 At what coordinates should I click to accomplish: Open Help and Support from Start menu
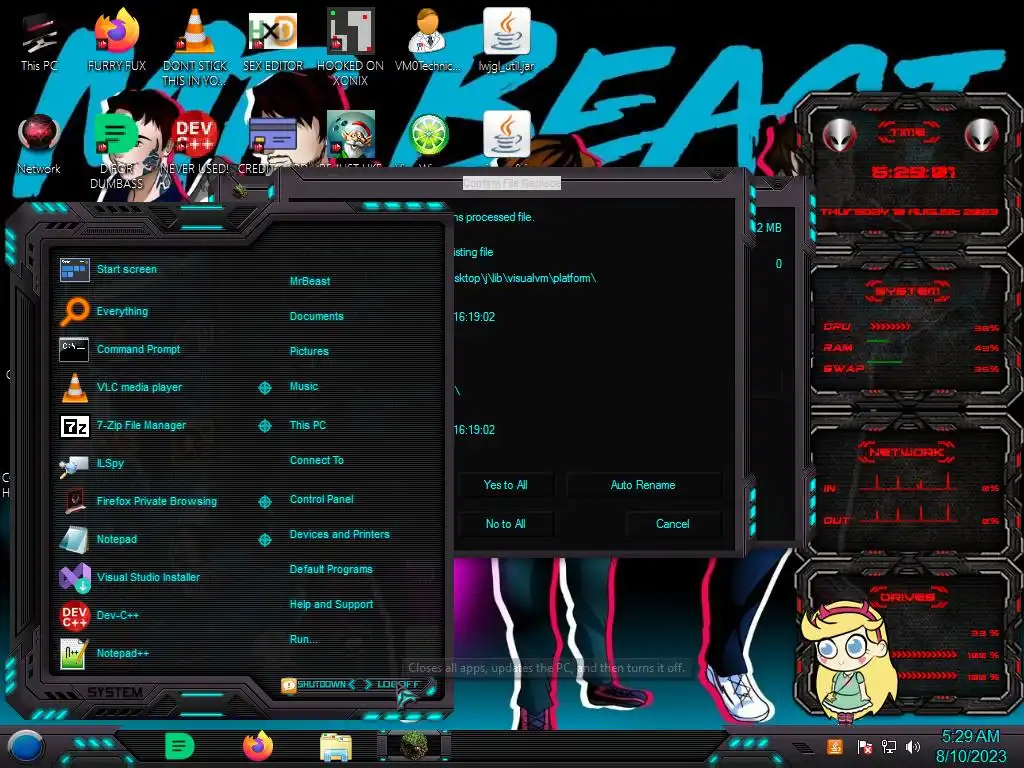click(331, 605)
